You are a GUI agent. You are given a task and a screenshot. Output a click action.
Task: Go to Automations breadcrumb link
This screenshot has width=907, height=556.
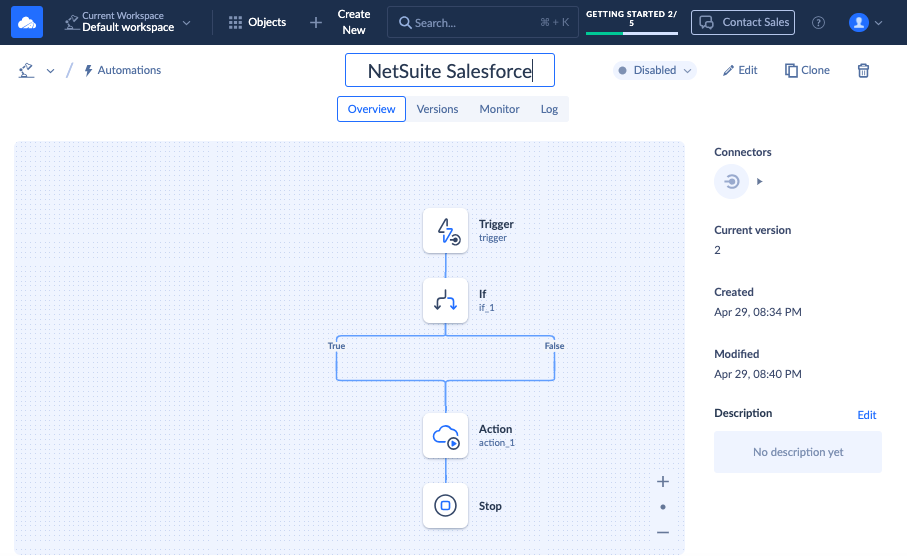[x=123, y=70]
